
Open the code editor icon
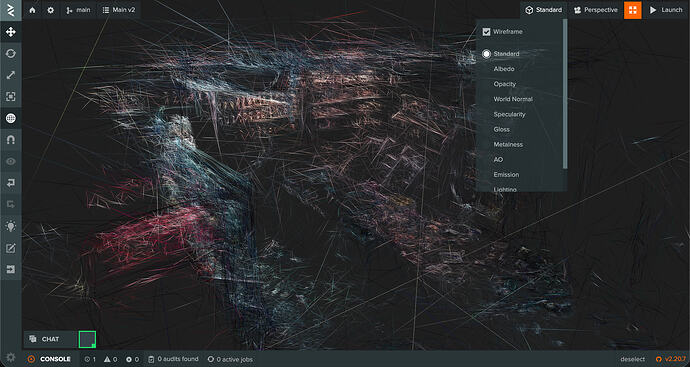point(11,248)
